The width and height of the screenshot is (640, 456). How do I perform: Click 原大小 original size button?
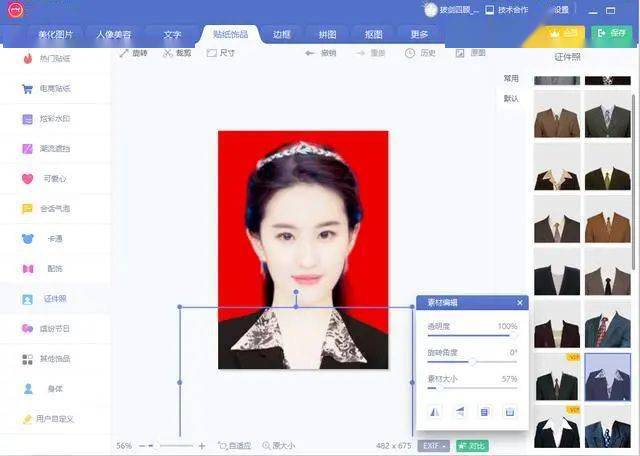click(x=279, y=446)
